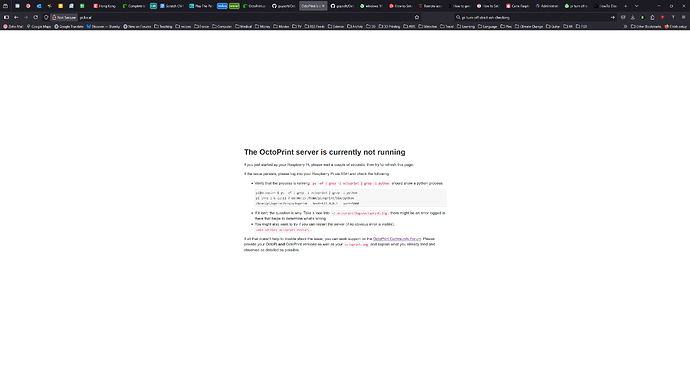Open the Google Maps bookmark

coord(39,26)
